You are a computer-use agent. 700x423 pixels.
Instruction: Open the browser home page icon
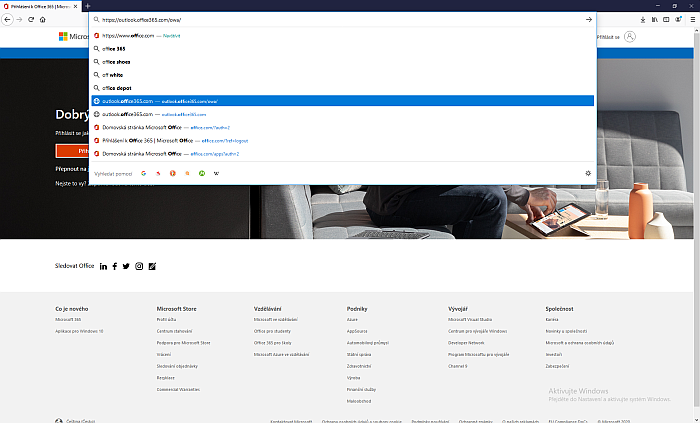42,20
